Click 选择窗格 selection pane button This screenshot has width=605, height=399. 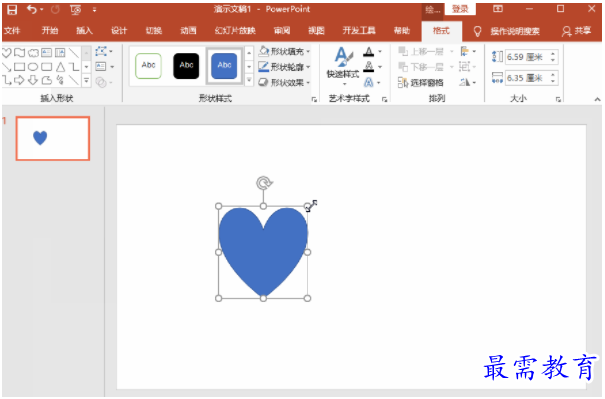tap(421, 83)
